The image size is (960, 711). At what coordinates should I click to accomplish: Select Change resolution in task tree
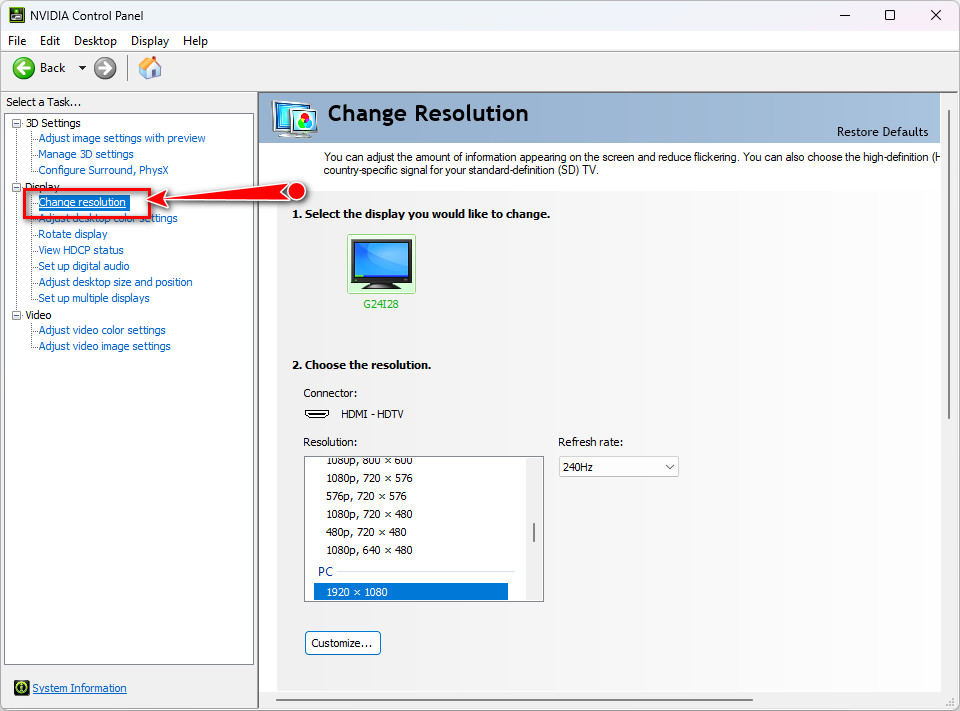pyautogui.click(x=83, y=202)
